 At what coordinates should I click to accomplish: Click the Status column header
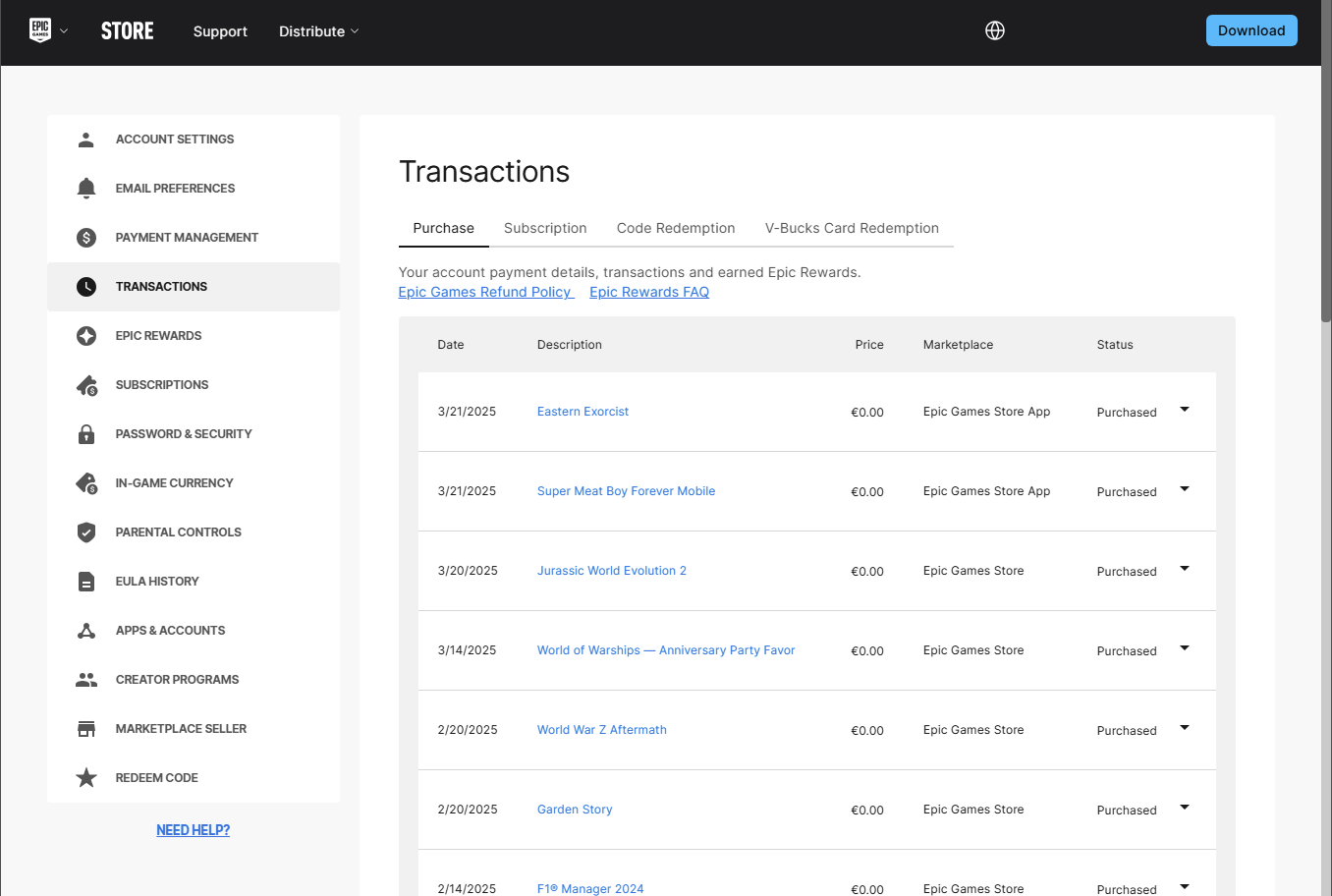[x=1115, y=345]
